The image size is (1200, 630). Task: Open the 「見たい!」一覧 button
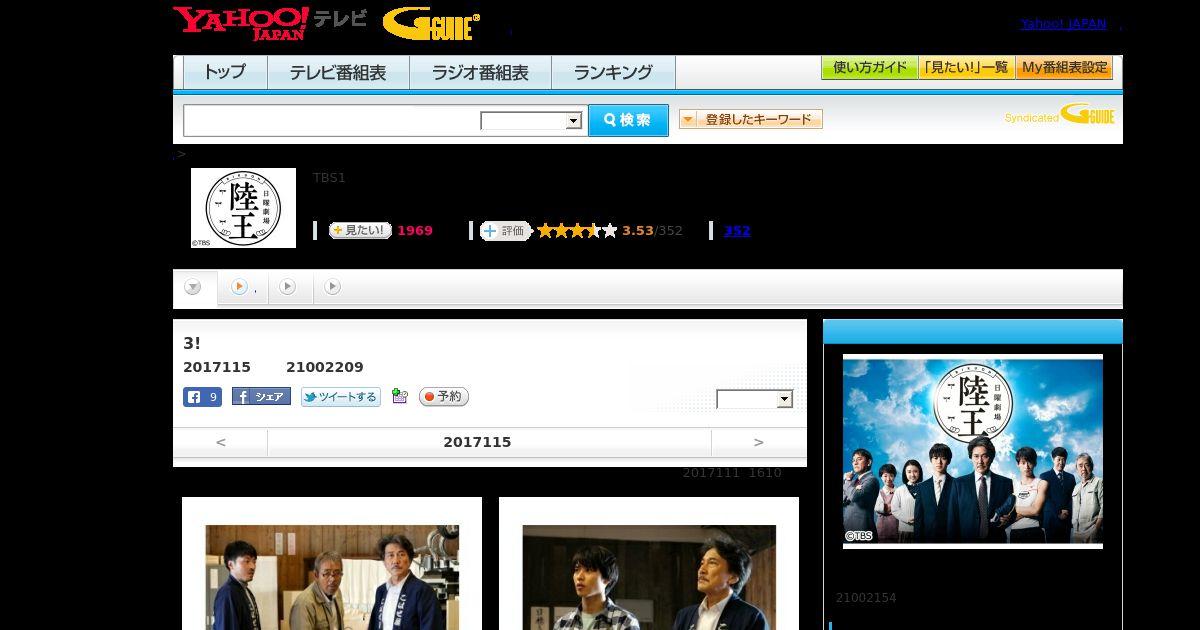tap(966, 68)
